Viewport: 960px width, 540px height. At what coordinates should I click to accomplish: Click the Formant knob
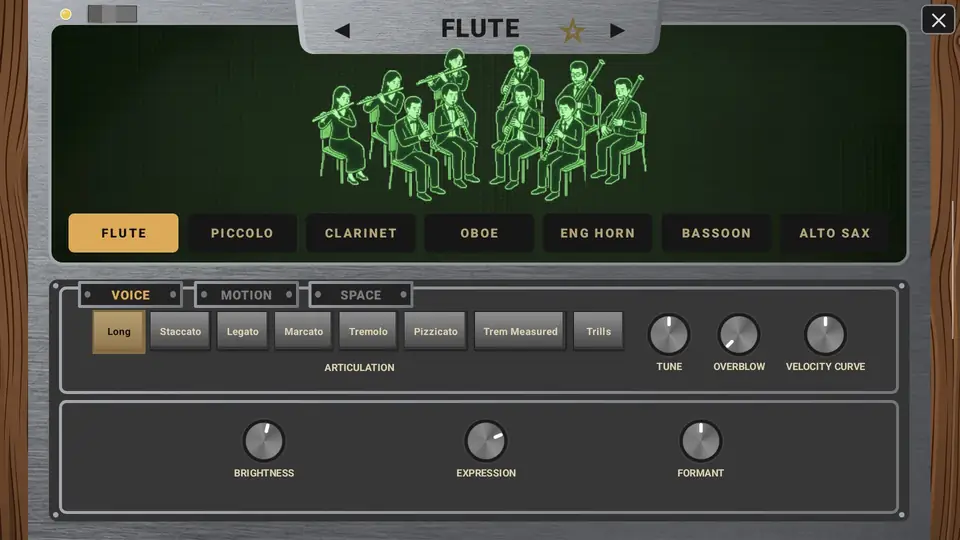pos(700,440)
